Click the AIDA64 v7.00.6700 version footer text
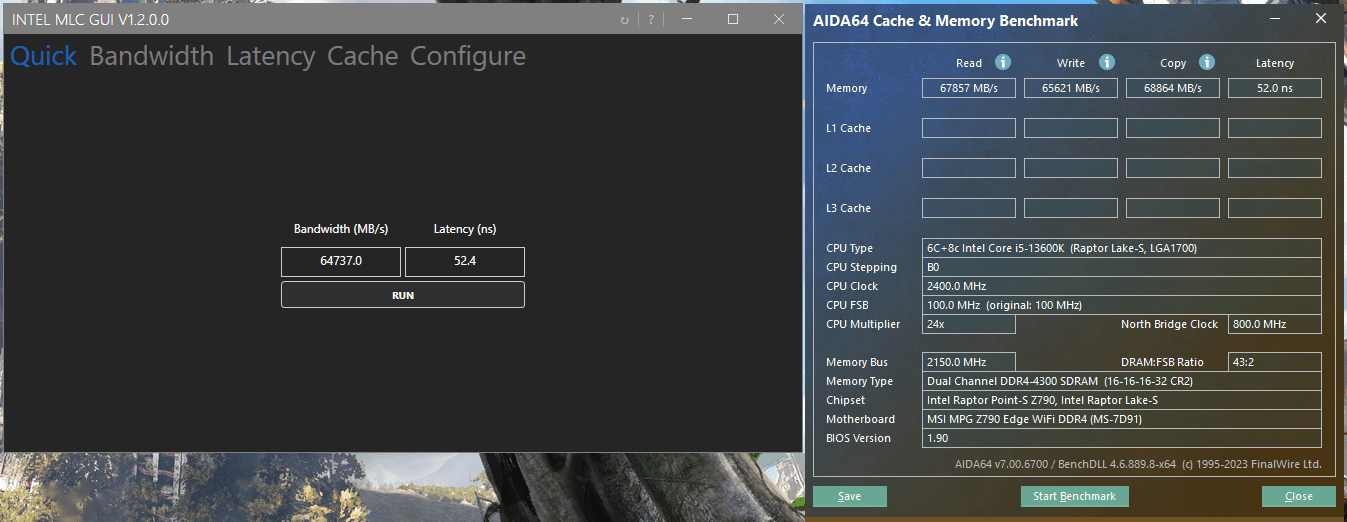The image size is (1347, 522). tap(1138, 464)
